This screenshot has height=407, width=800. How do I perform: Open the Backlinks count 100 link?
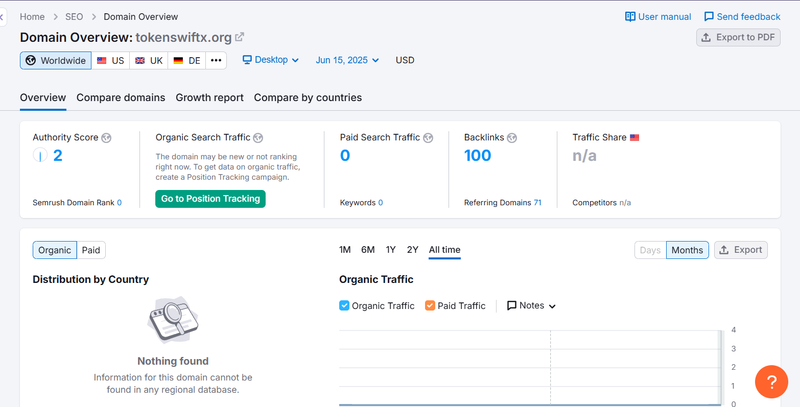pyautogui.click(x=478, y=155)
